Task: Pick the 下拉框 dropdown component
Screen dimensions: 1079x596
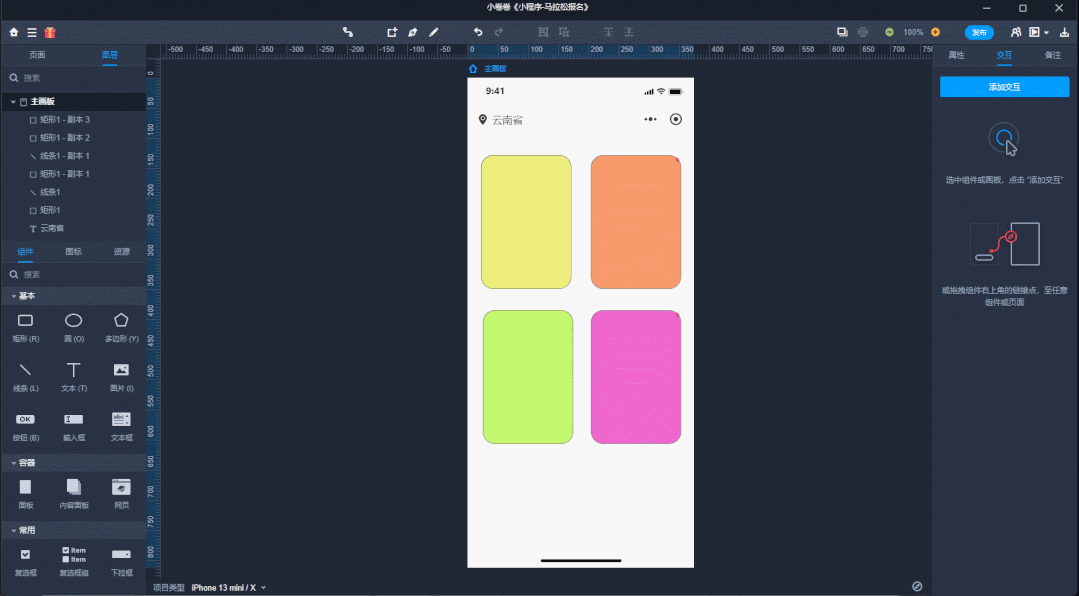Action: (x=121, y=562)
